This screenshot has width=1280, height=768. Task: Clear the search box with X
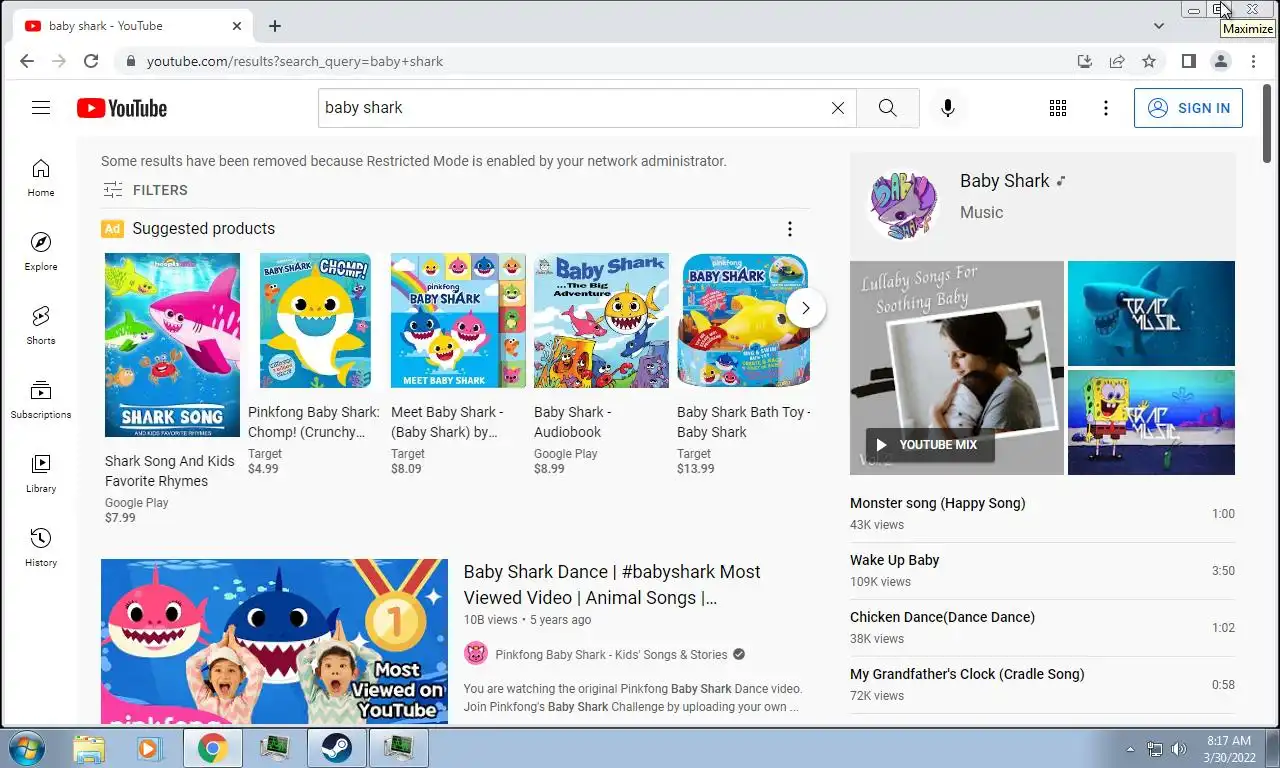838,108
